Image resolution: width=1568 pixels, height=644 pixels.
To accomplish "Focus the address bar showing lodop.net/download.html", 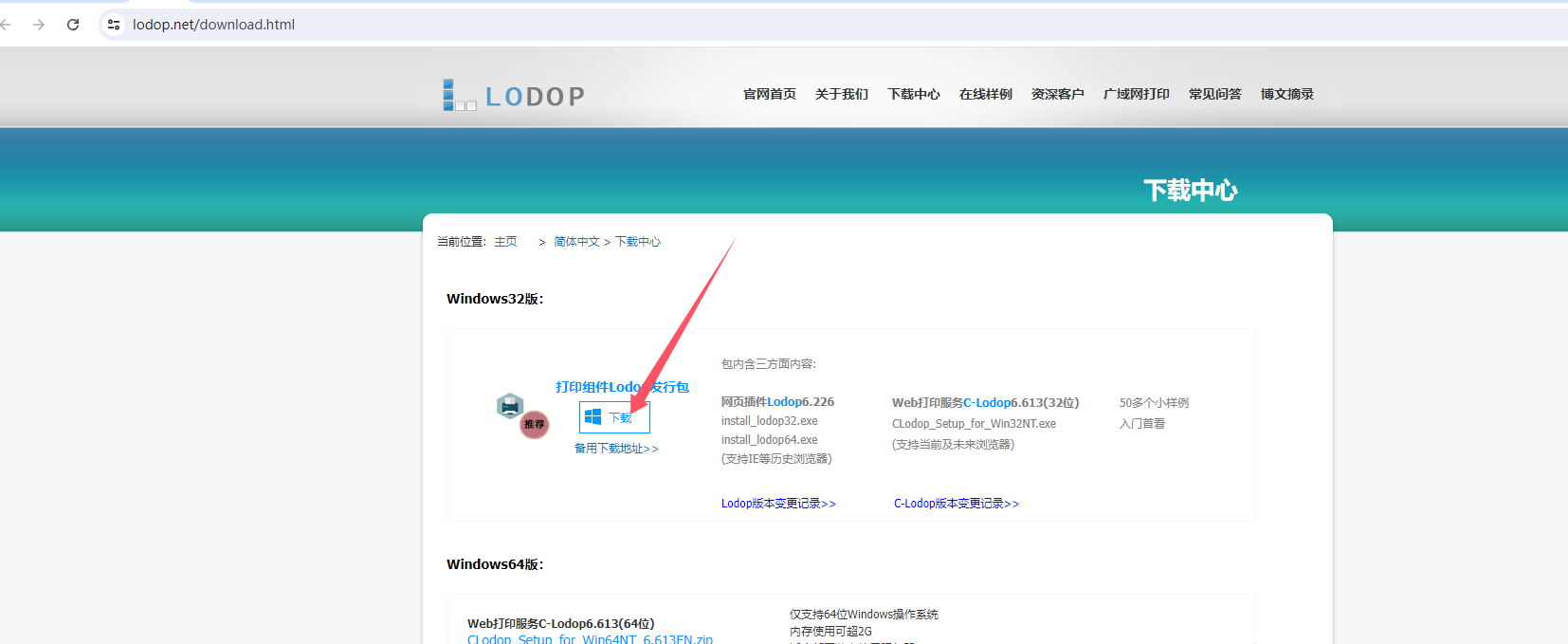I will [834, 25].
